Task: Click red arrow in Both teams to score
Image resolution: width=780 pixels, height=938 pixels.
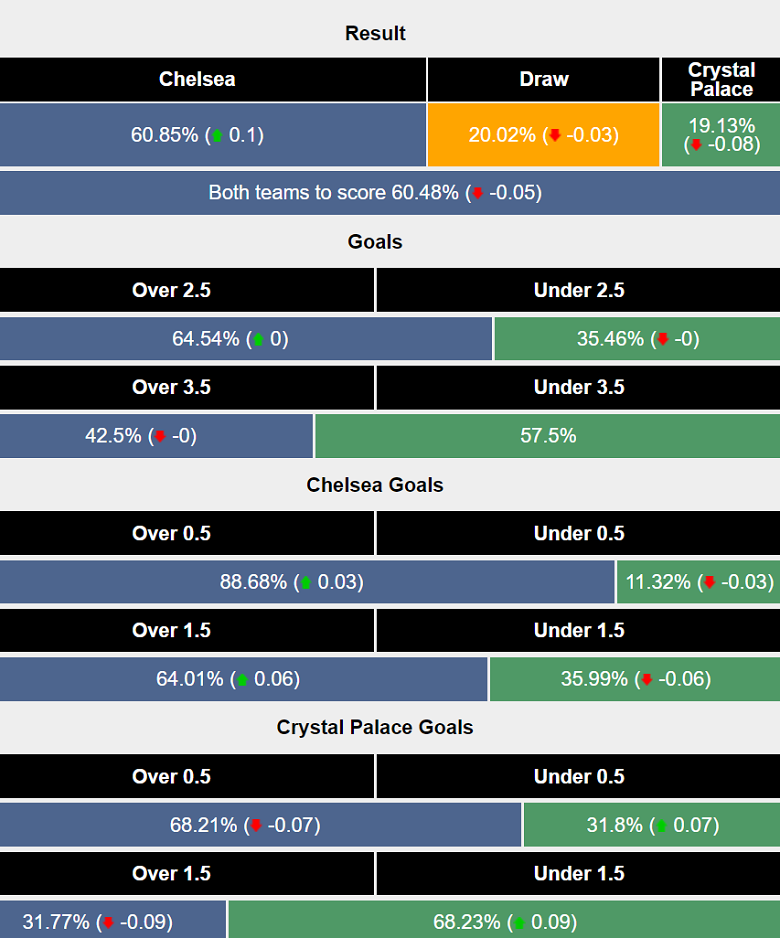Action: [x=478, y=193]
